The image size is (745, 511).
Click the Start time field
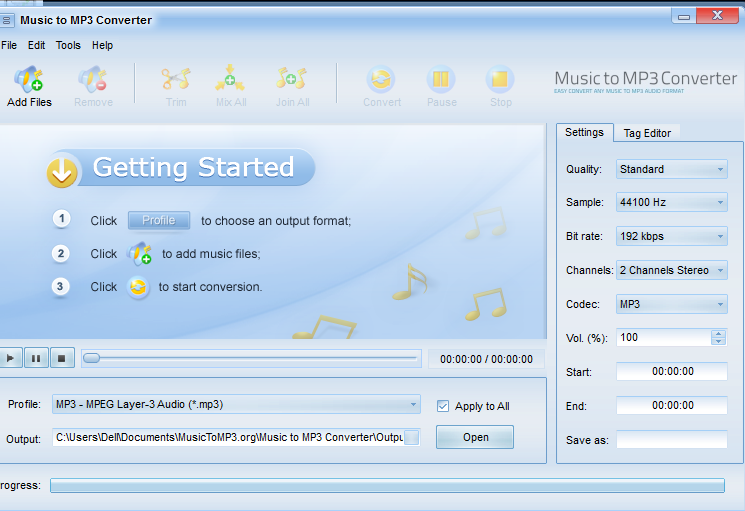pyautogui.click(x=672, y=371)
